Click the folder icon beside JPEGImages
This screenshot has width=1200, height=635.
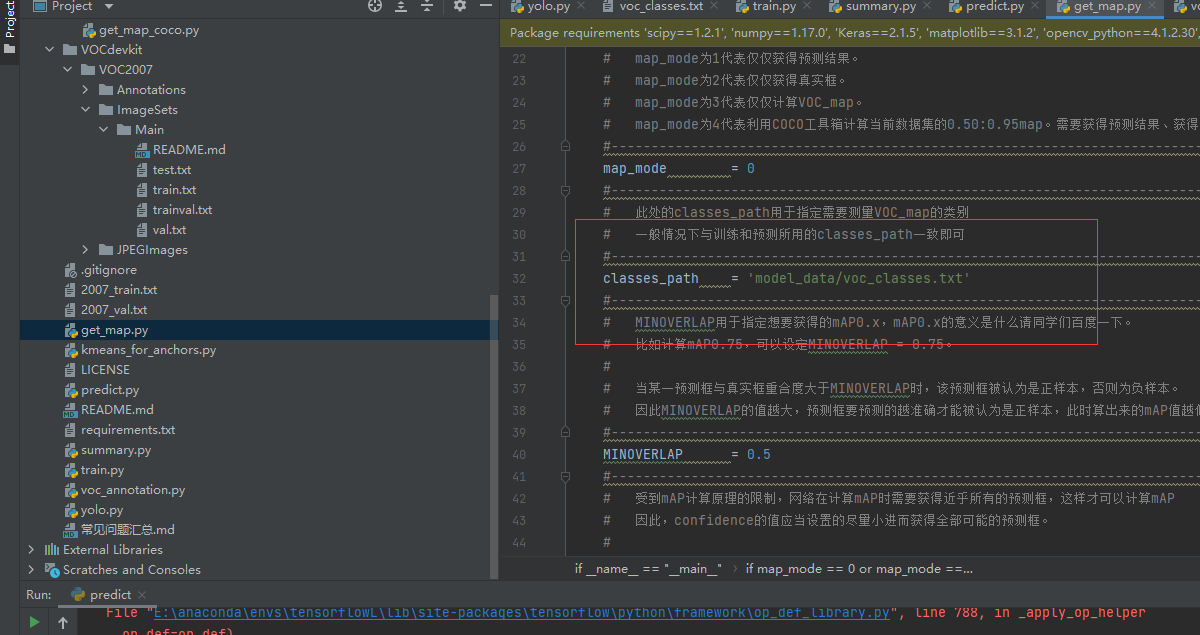(106, 250)
